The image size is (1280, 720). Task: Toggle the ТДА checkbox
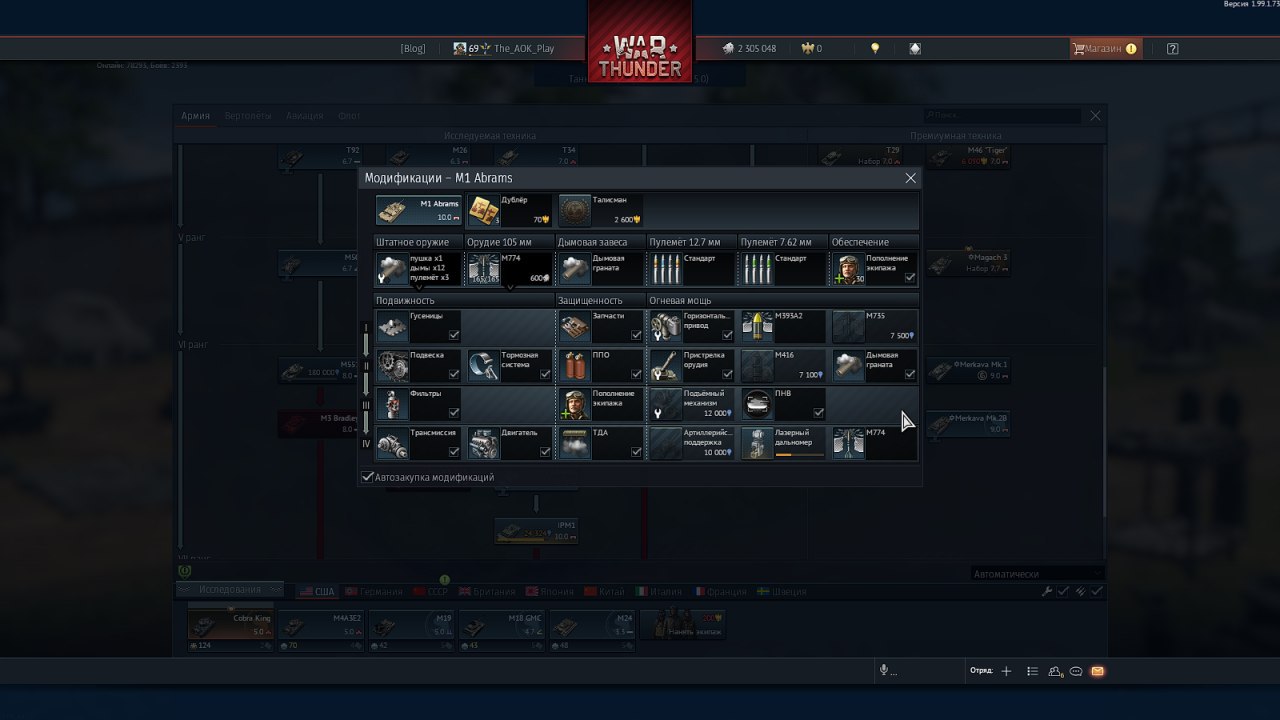pyautogui.click(x=636, y=452)
